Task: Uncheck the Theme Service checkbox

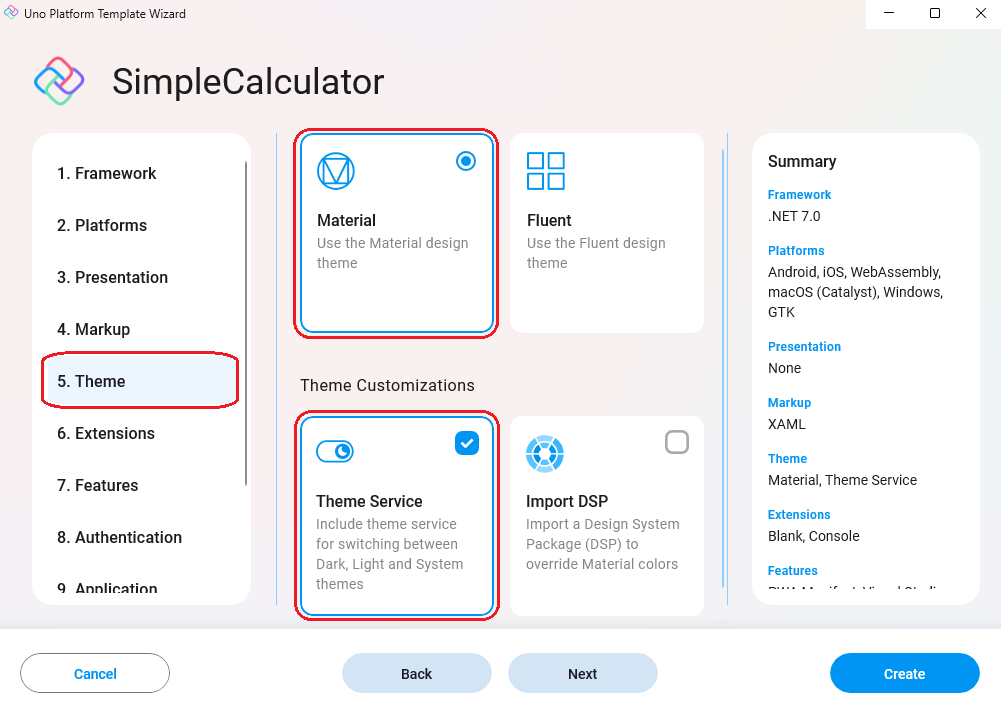Action: [466, 443]
